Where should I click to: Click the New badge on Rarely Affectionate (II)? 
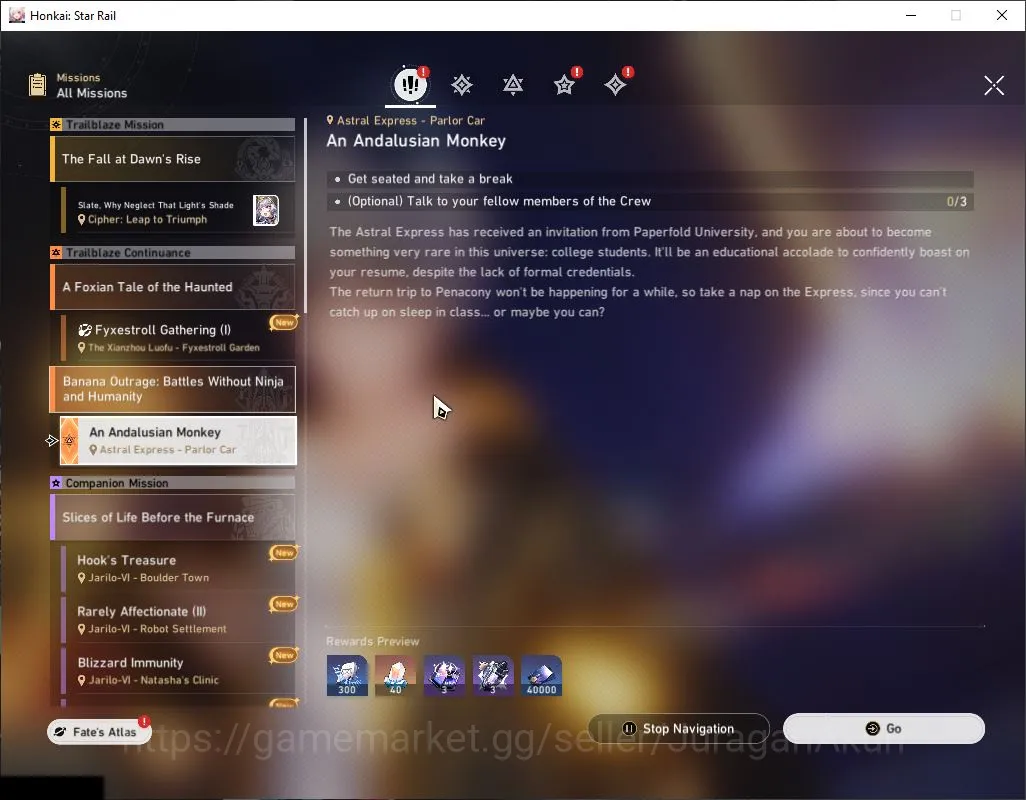(284, 603)
